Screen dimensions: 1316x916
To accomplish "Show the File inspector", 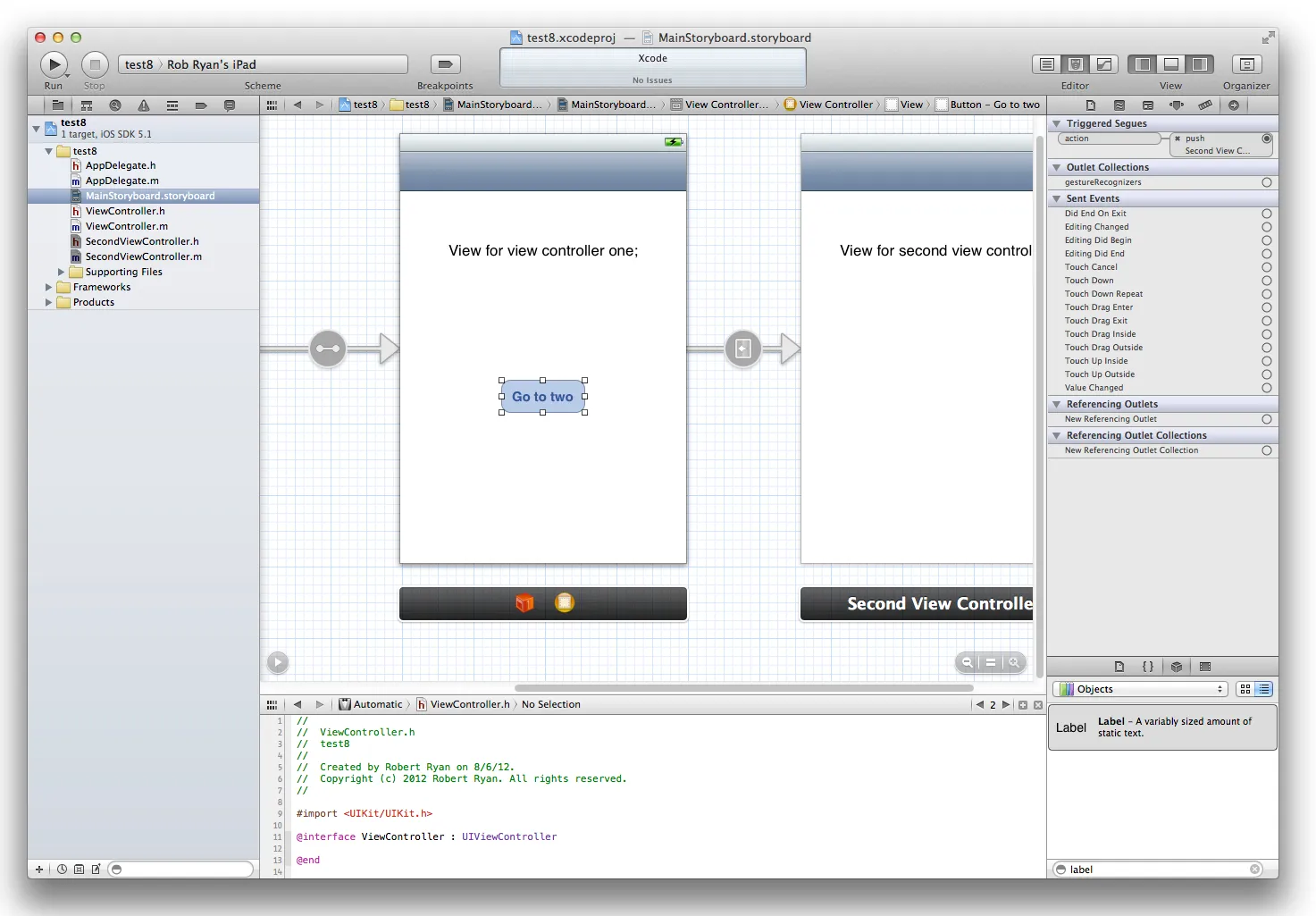I will pos(1091,105).
